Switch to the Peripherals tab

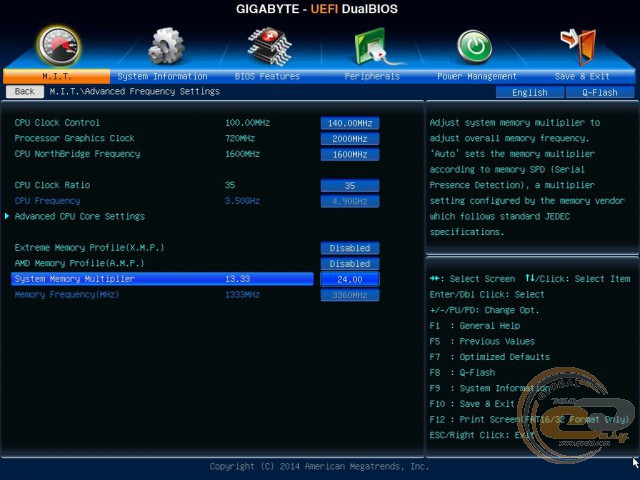pos(372,76)
